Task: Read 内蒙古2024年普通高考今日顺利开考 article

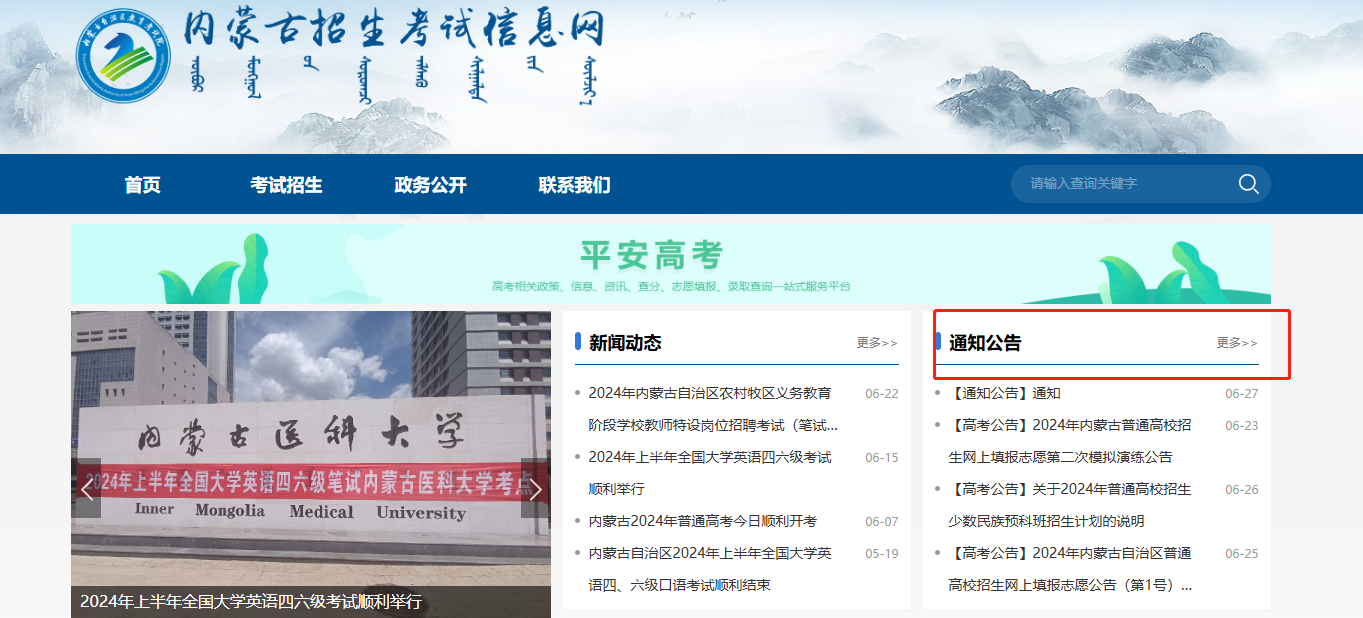Action: (x=702, y=522)
